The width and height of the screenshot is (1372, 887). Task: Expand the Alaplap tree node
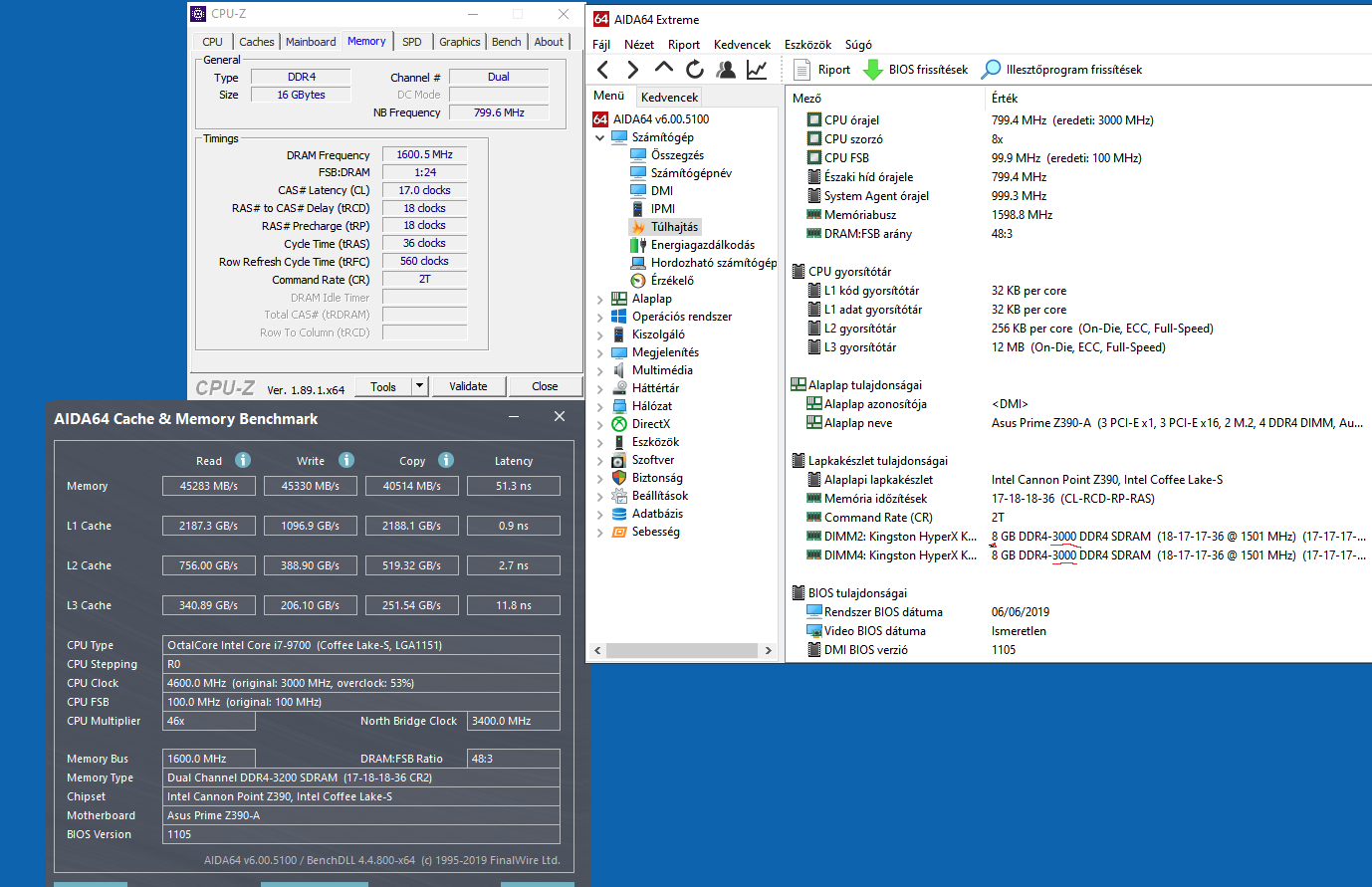[x=600, y=299]
